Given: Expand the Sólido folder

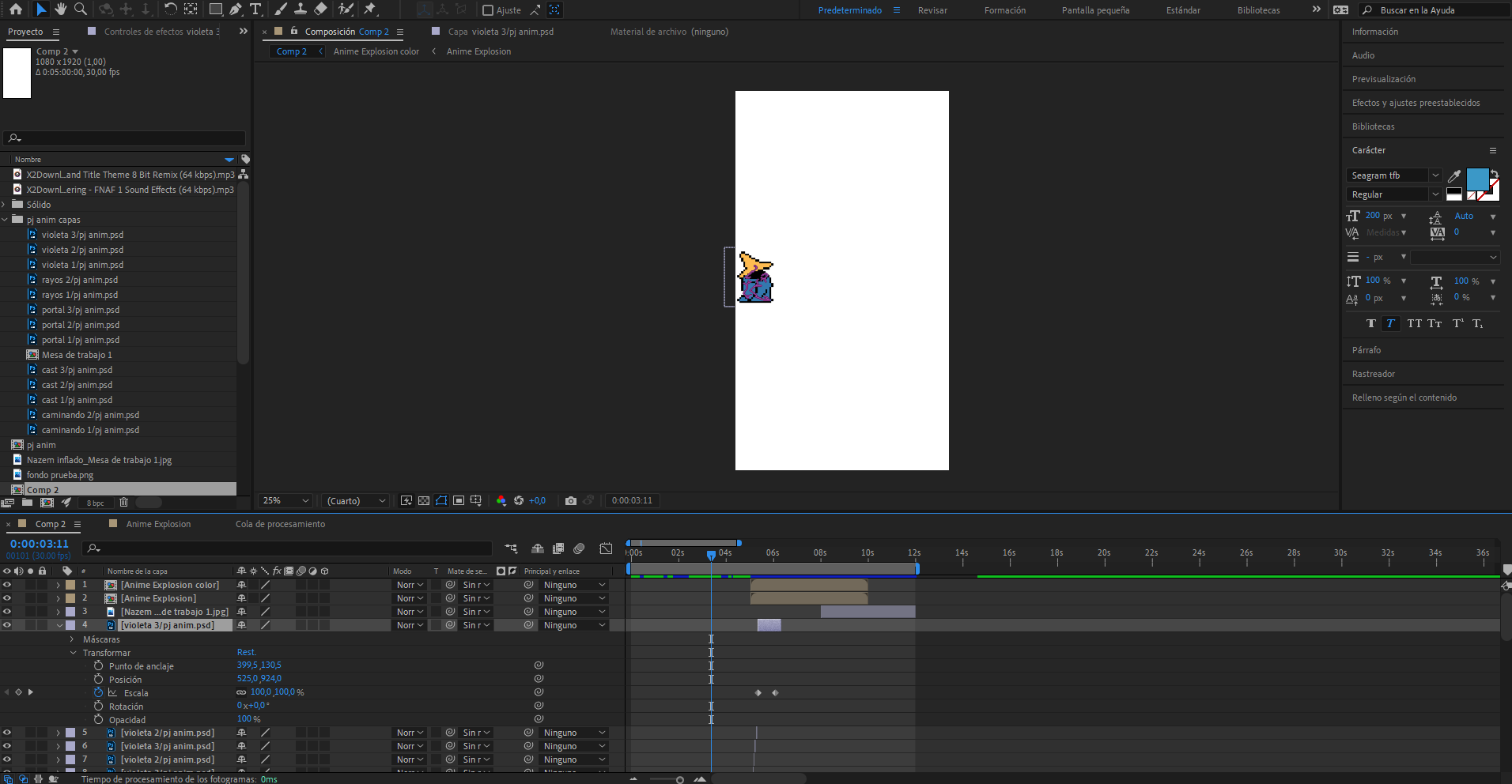Looking at the screenshot, I should coord(6,205).
